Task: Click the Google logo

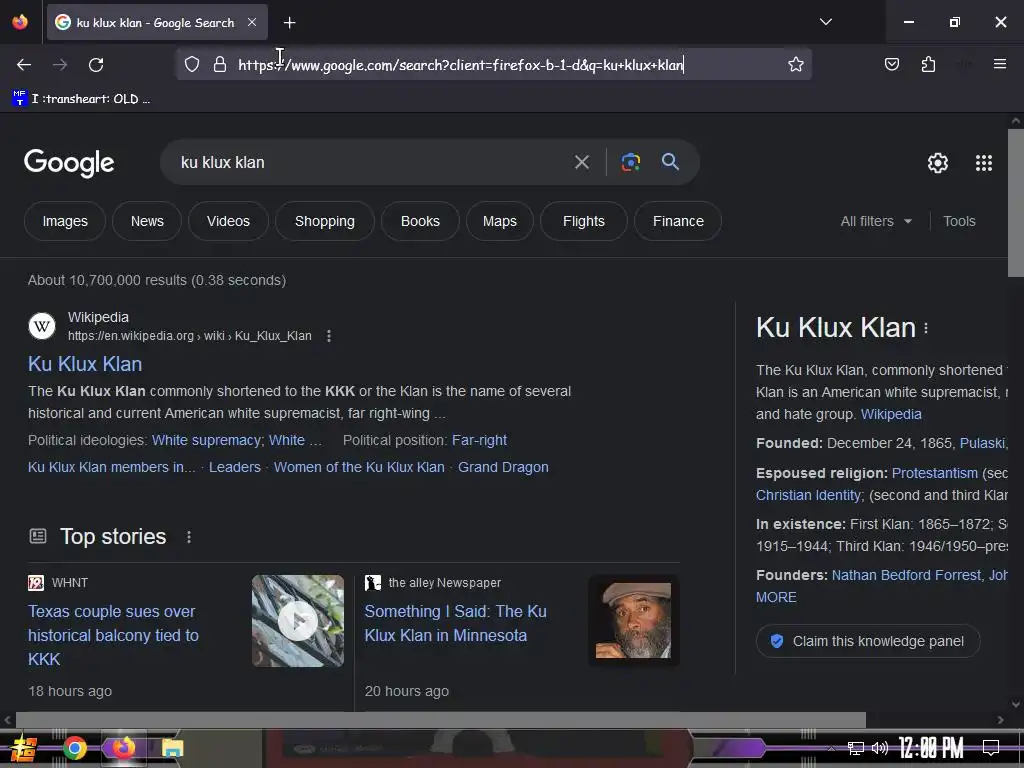Action: [x=69, y=163]
